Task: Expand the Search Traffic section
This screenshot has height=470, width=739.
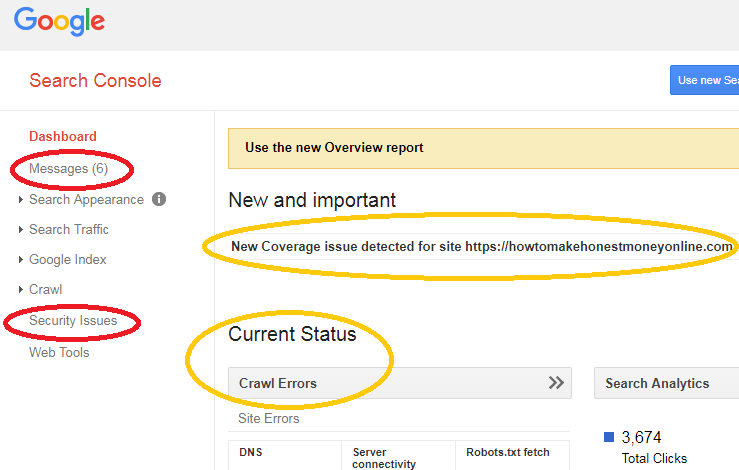Action: click(21, 230)
